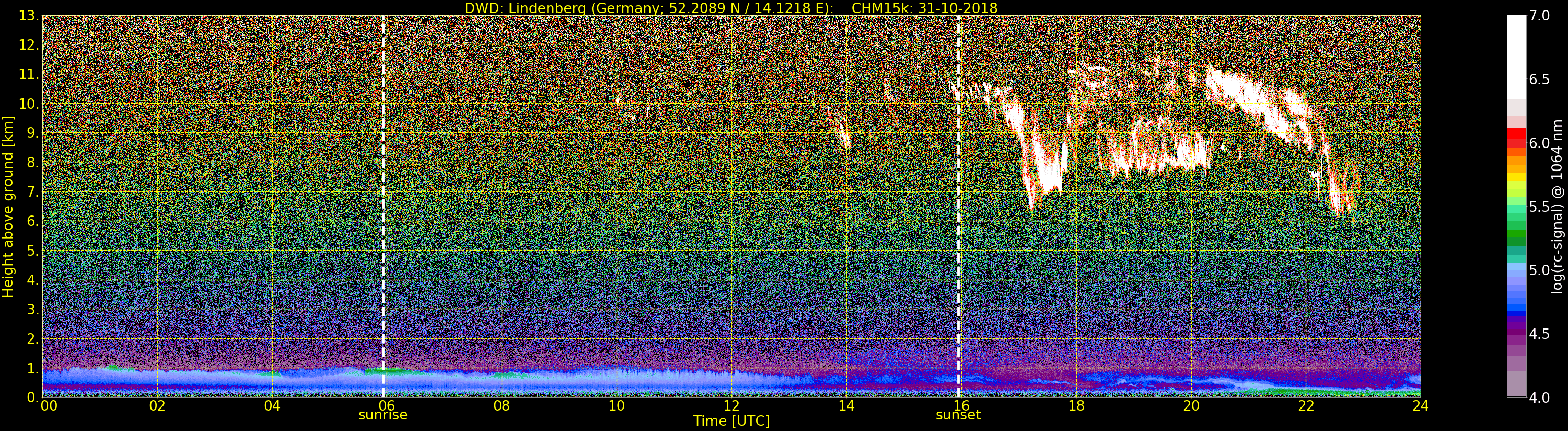Viewport: 1568px width, 431px height.
Task: Click the y-axis tick label '3.'
Action: click(x=32, y=309)
